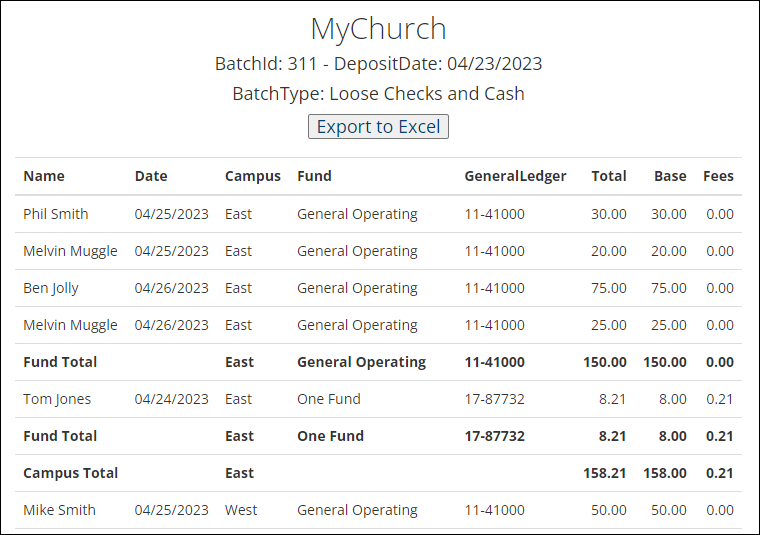
Task: Click Tom Jones's 04/24/2023 date
Action: 172,399
